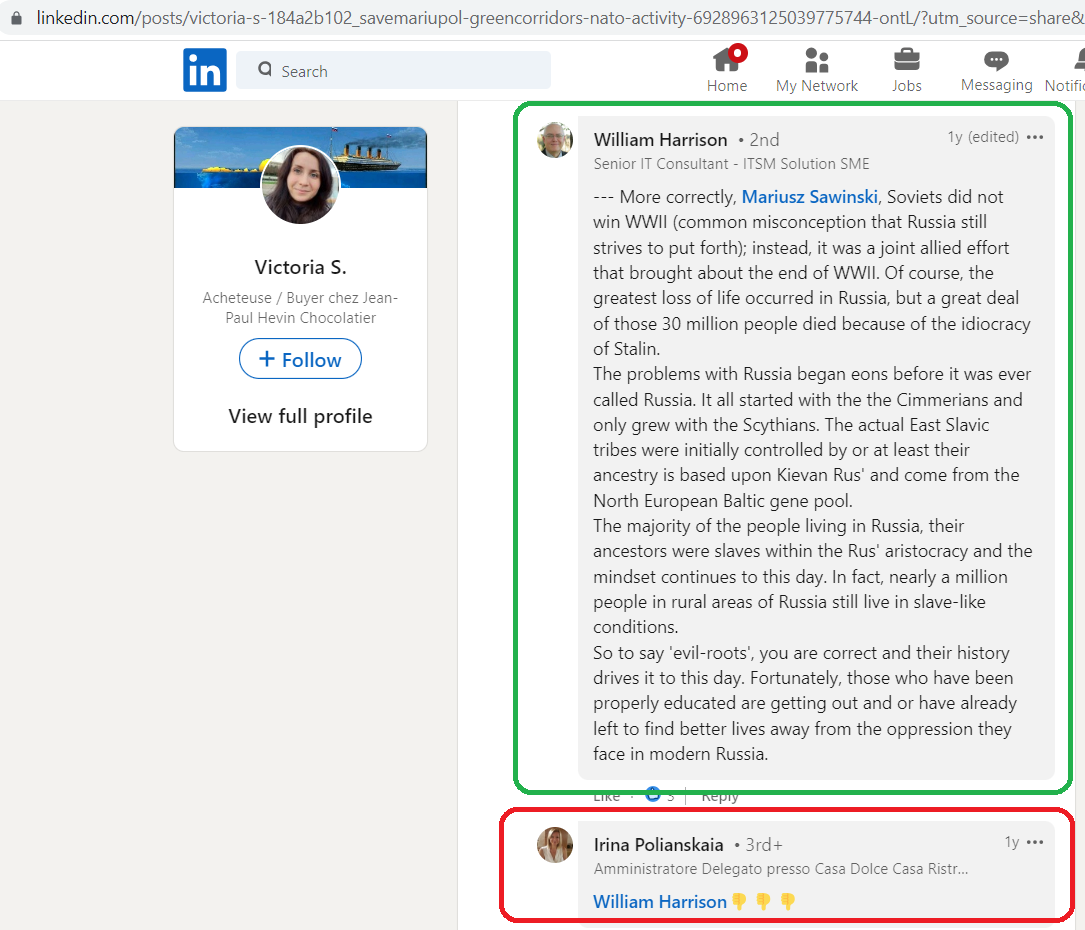Open the Home navigation icon
Image resolution: width=1085 pixels, height=930 pixels.
[x=728, y=60]
